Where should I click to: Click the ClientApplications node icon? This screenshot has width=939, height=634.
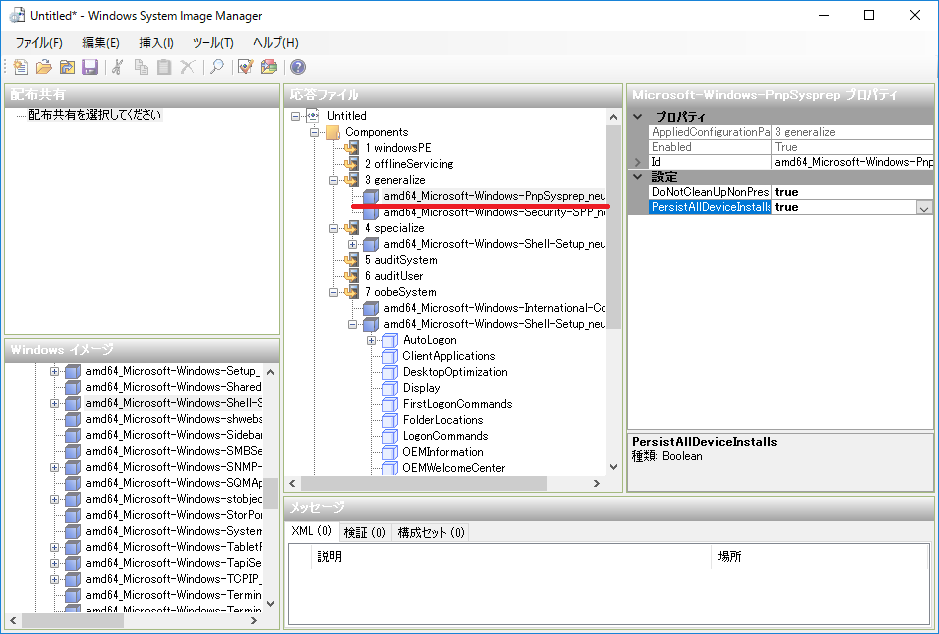pos(390,356)
